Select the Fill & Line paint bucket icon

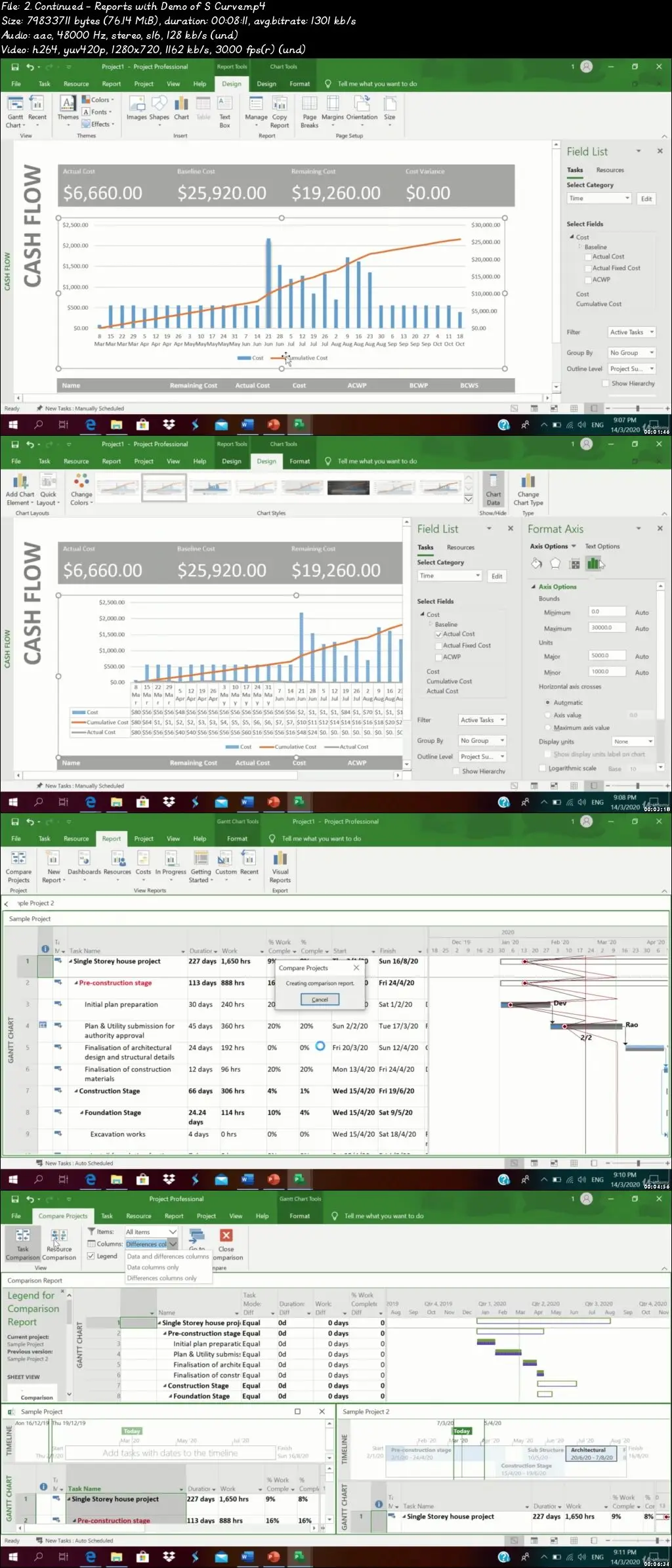click(x=537, y=563)
